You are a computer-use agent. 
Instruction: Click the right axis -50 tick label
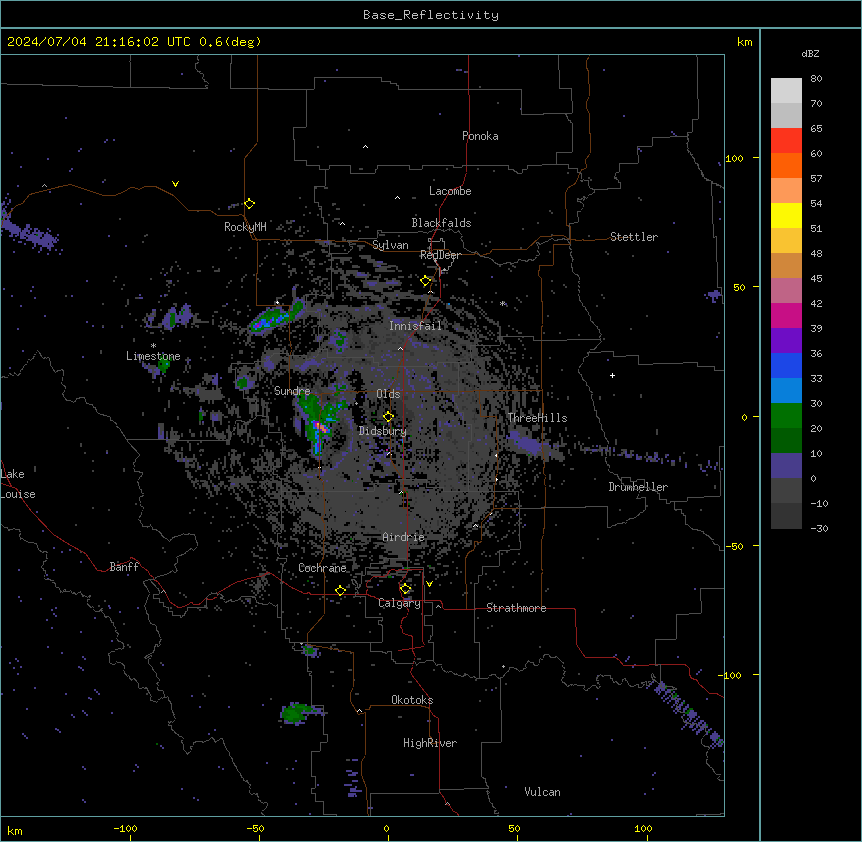click(x=734, y=546)
